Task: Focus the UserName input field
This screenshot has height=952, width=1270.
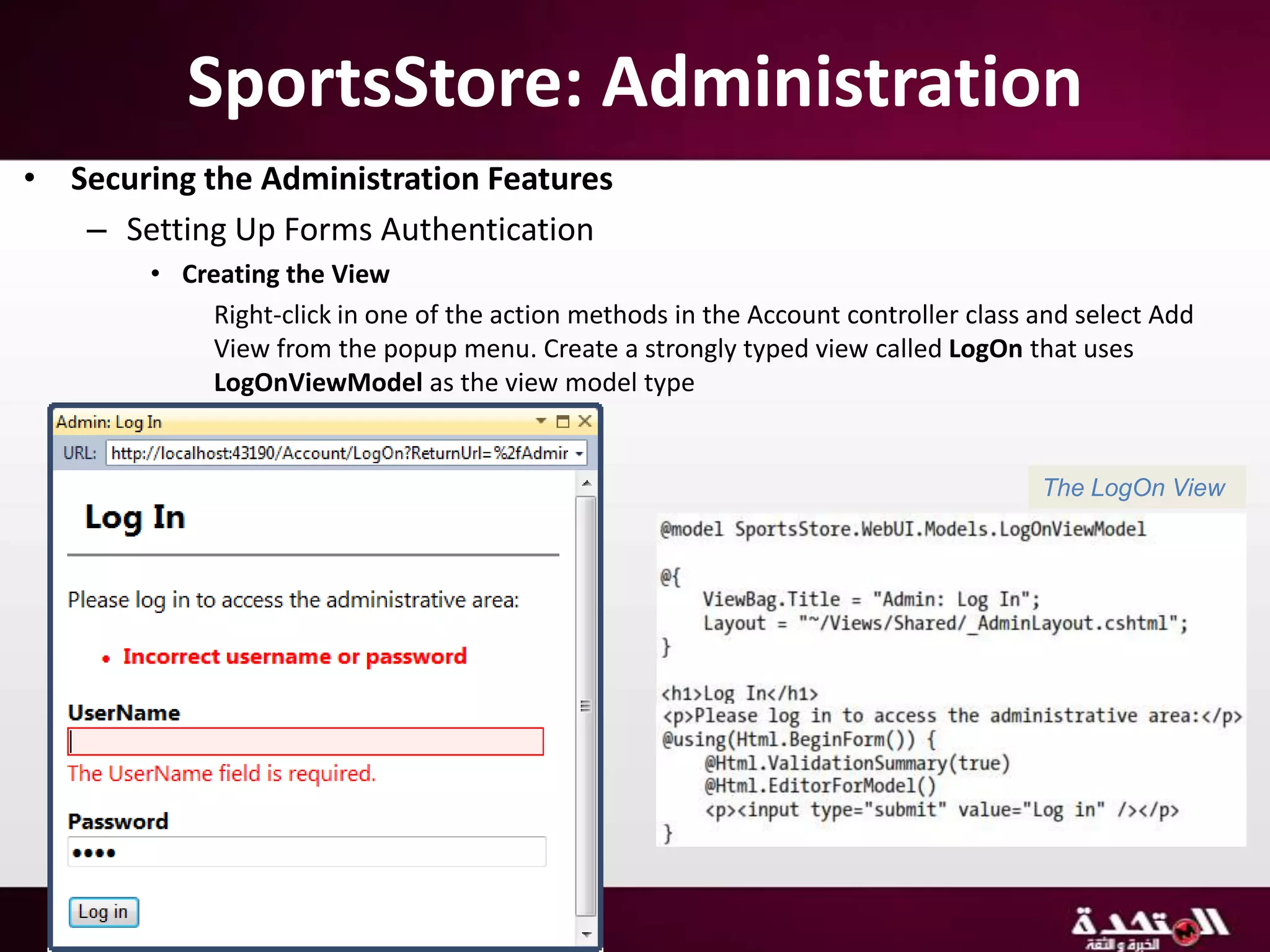Action: (306, 741)
